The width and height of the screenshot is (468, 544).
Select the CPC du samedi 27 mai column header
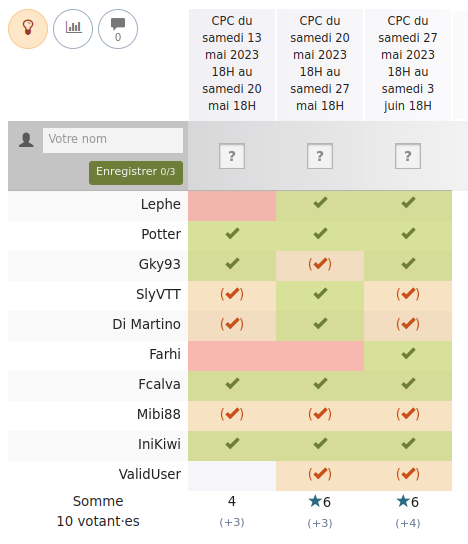coord(408,64)
